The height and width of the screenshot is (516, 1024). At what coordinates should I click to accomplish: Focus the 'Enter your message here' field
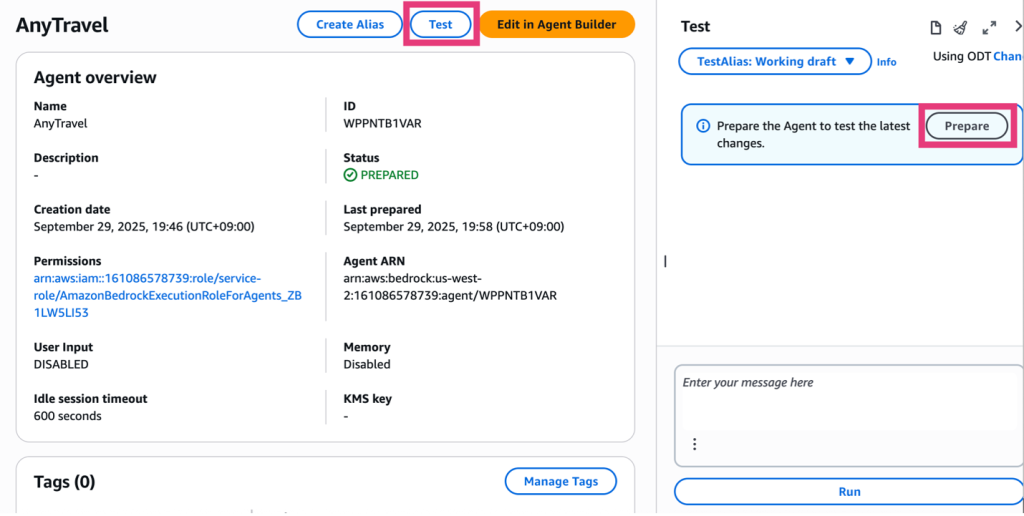click(848, 400)
